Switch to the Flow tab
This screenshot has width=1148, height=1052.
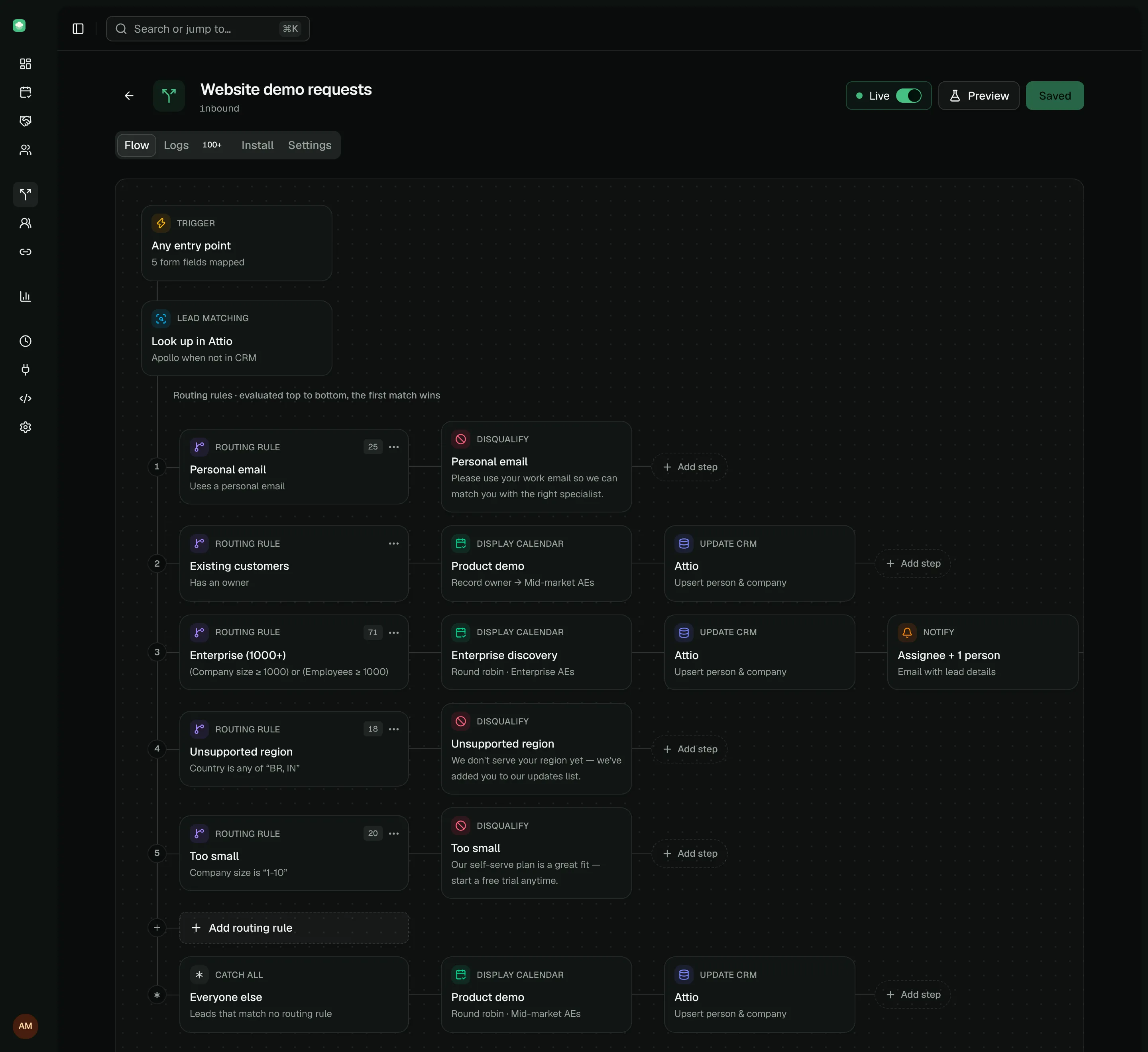click(137, 145)
